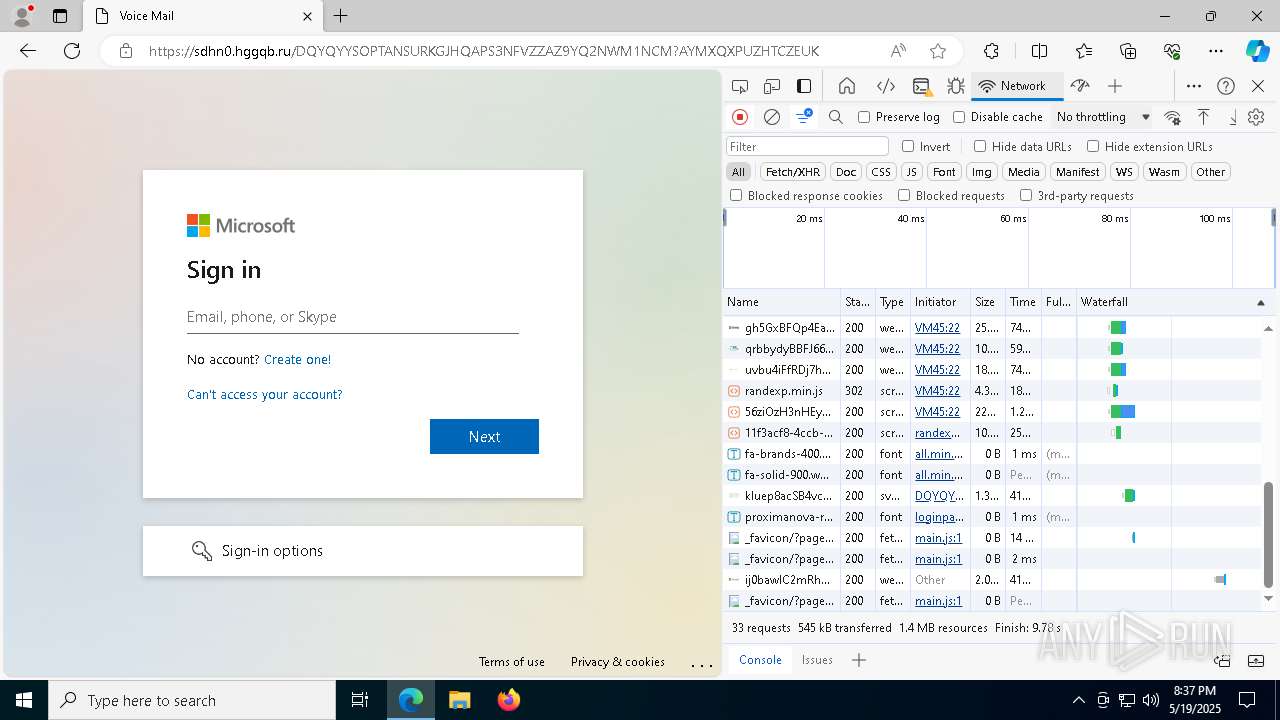Check Hide extension URLs
Image resolution: width=1280 pixels, height=720 pixels.
tap(1093, 146)
